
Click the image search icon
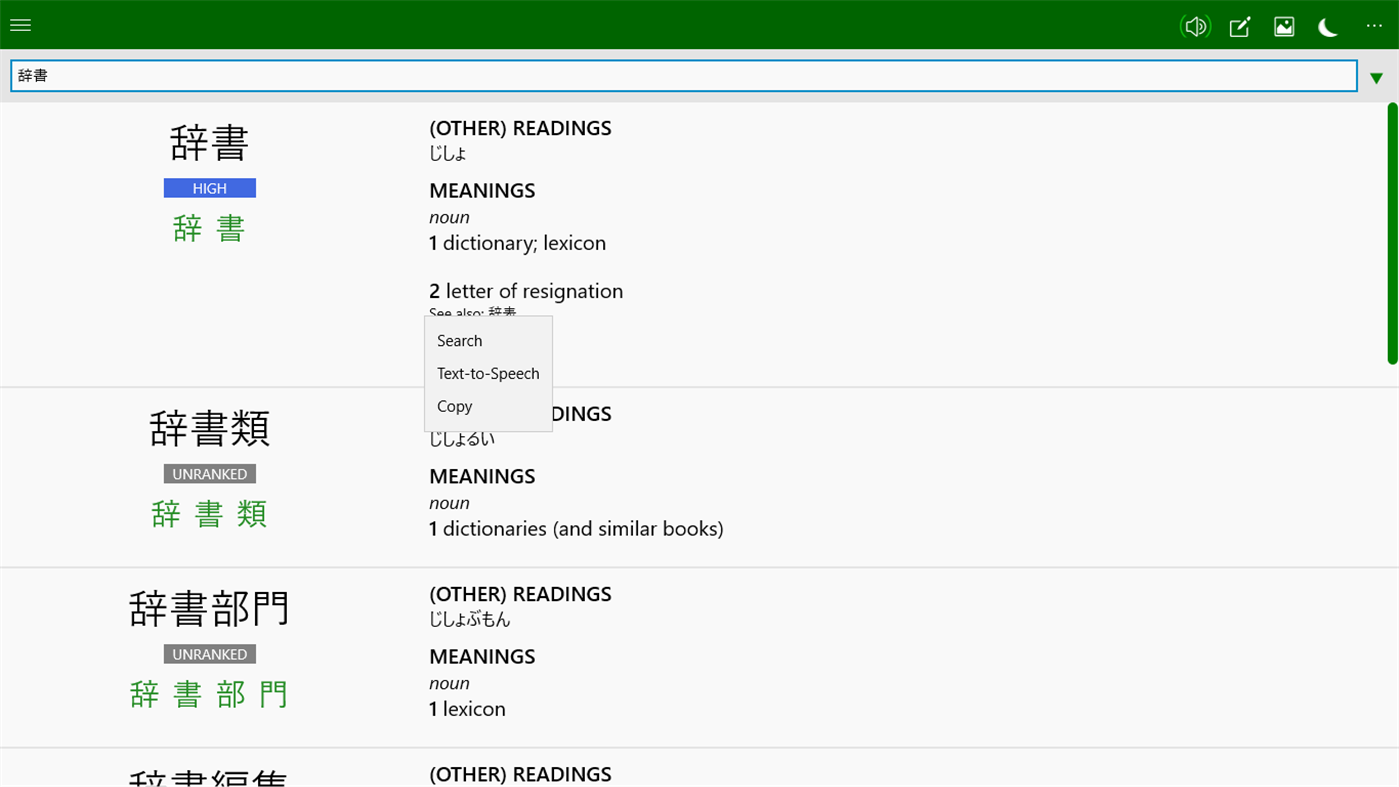coord(1284,26)
